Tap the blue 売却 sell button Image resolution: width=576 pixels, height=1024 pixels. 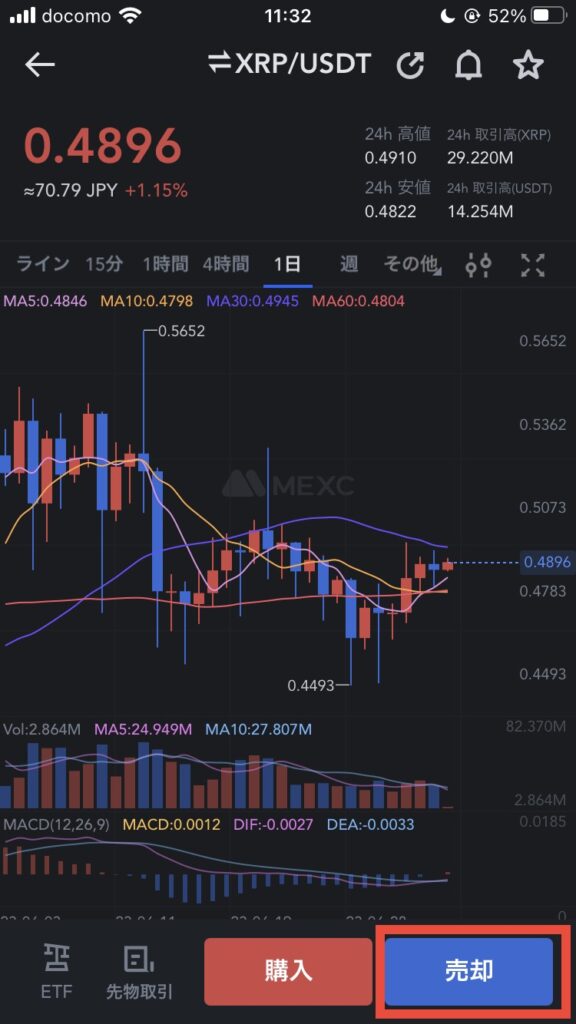(469, 971)
